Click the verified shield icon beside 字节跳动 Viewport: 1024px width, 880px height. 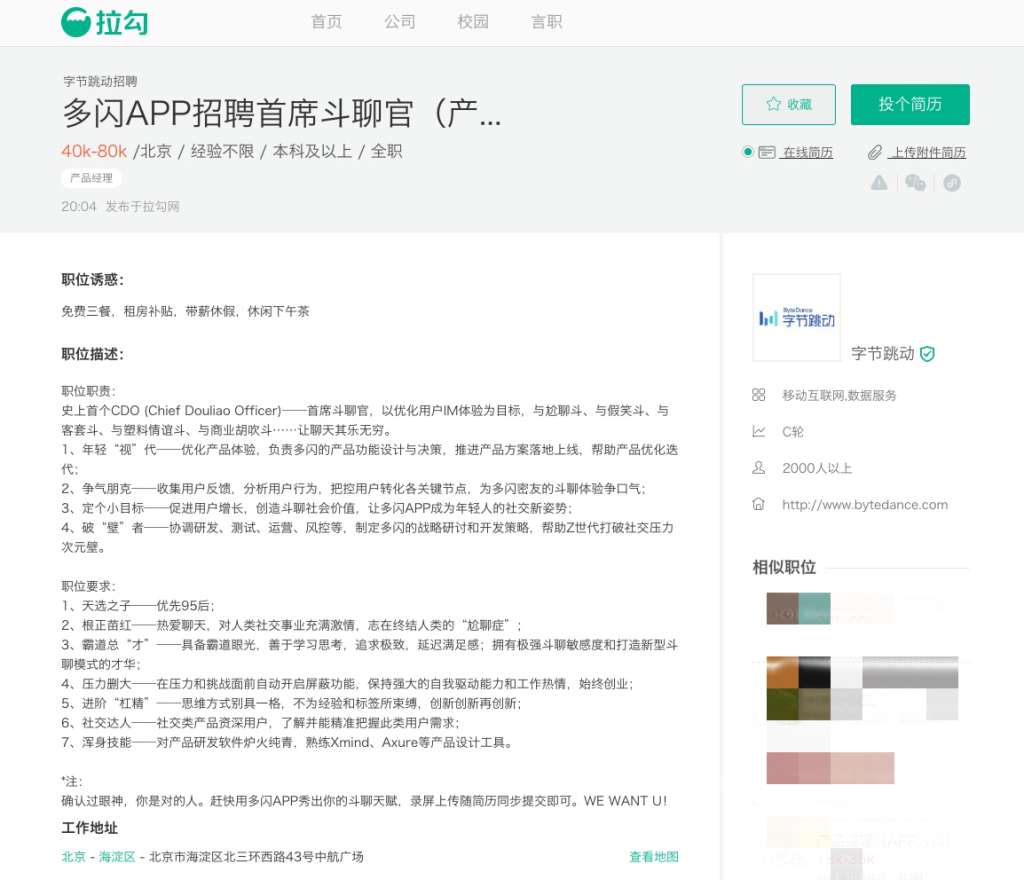click(927, 354)
